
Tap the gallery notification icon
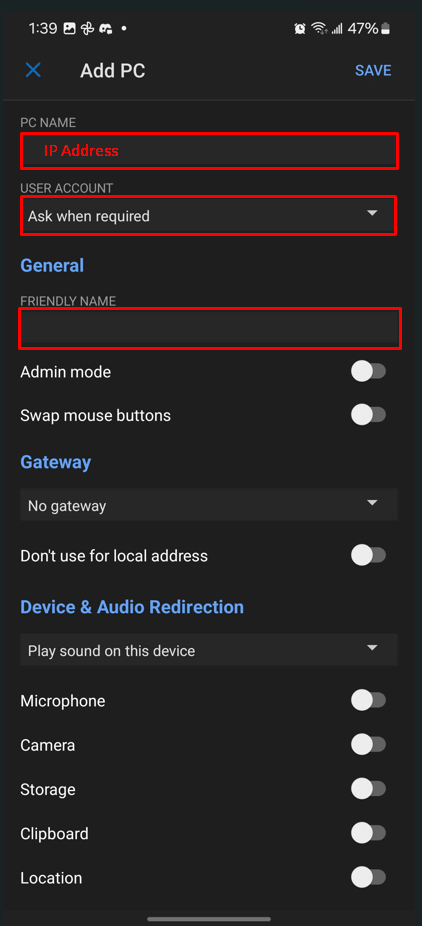[70, 28]
